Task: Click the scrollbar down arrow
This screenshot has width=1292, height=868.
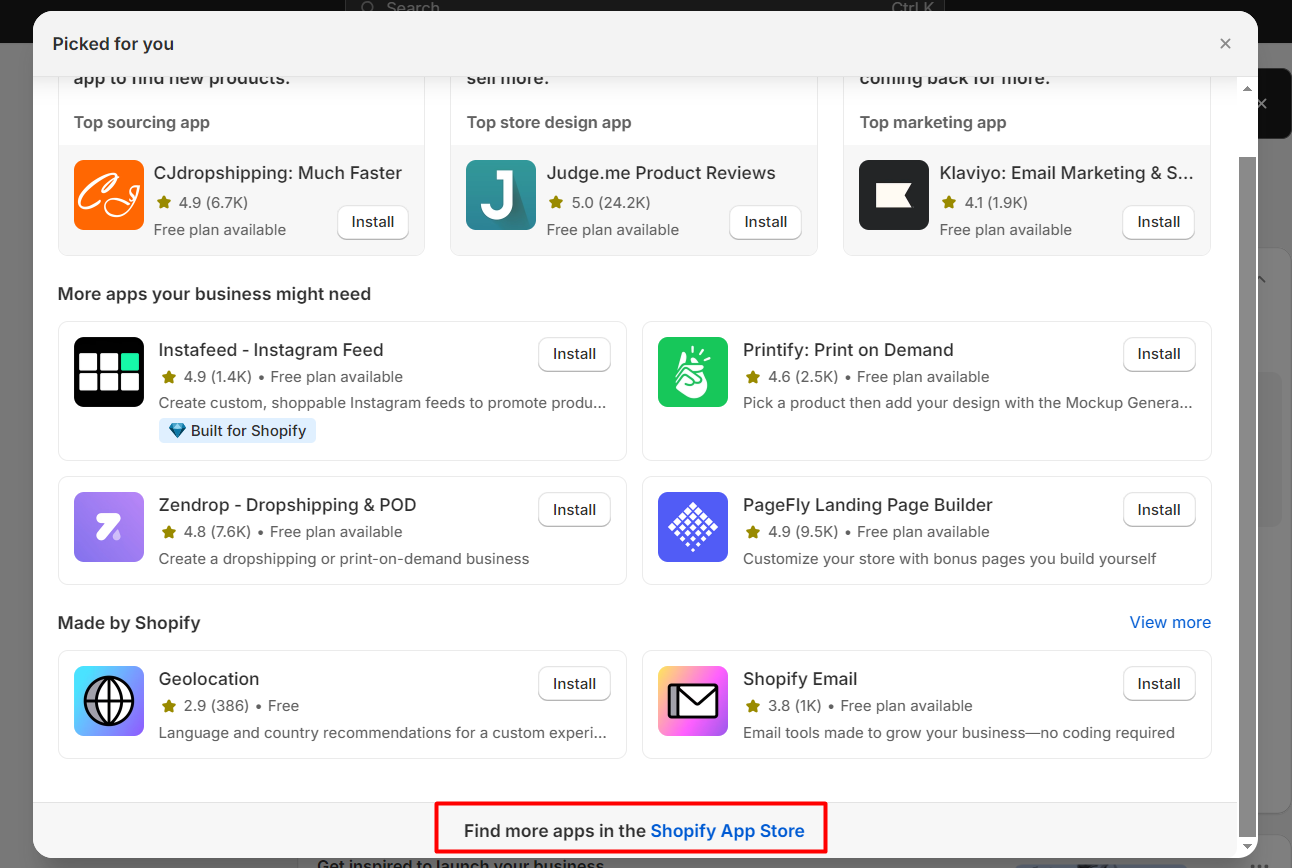Action: pos(1247,847)
